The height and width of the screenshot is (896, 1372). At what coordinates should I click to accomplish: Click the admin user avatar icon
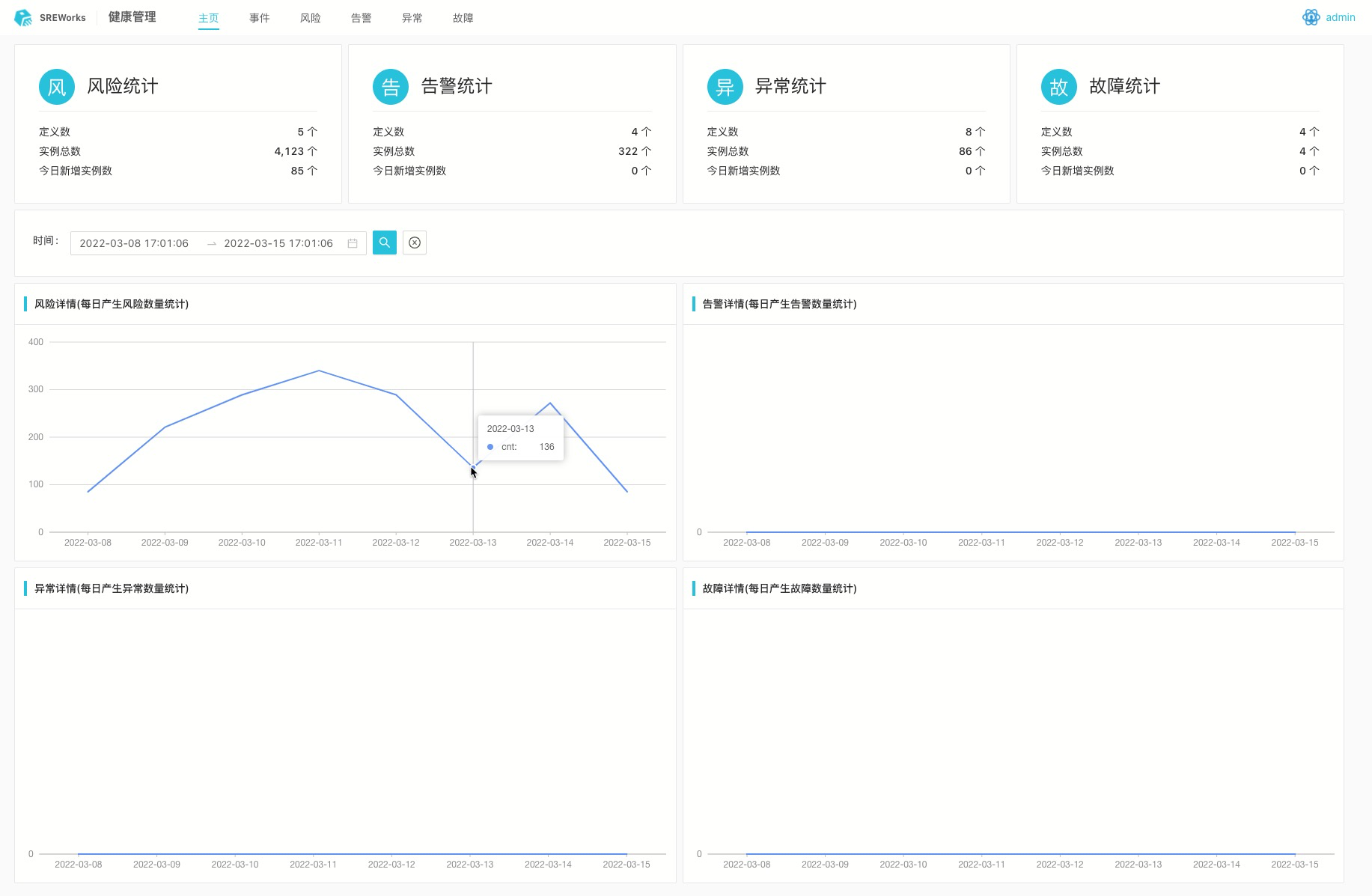pyautogui.click(x=1311, y=17)
